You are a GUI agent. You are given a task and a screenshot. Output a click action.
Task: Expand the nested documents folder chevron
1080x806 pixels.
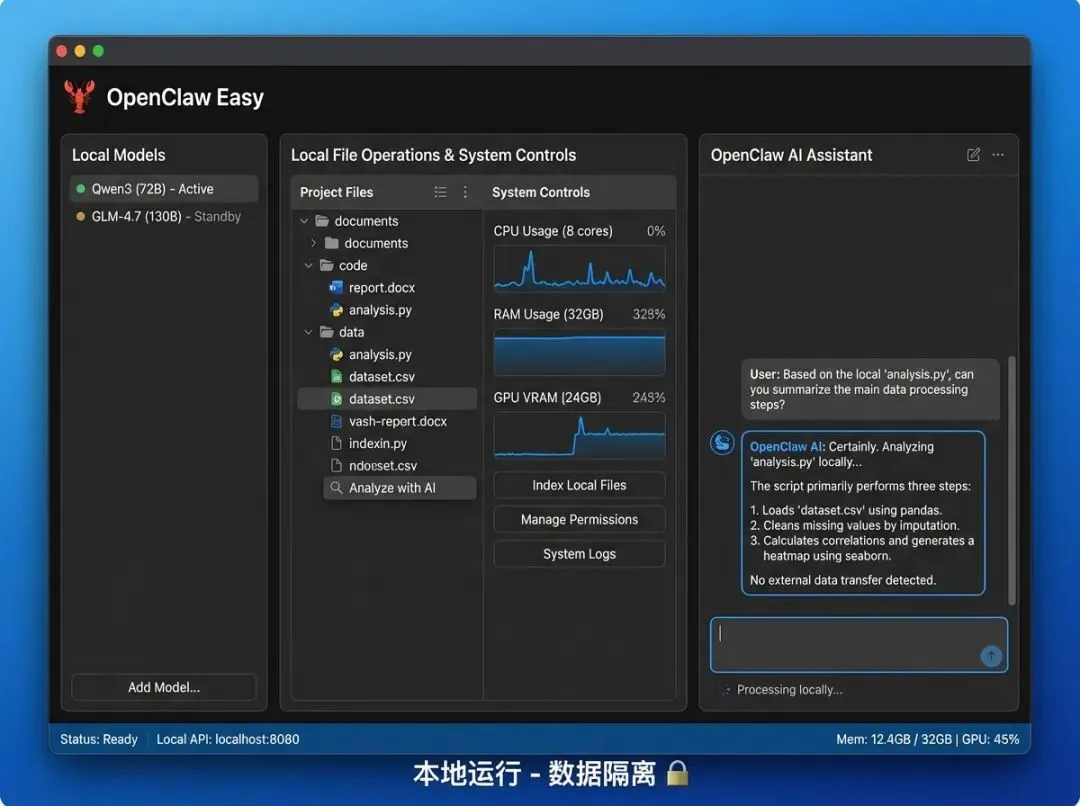pyautogui.click(x=313, y=243)
